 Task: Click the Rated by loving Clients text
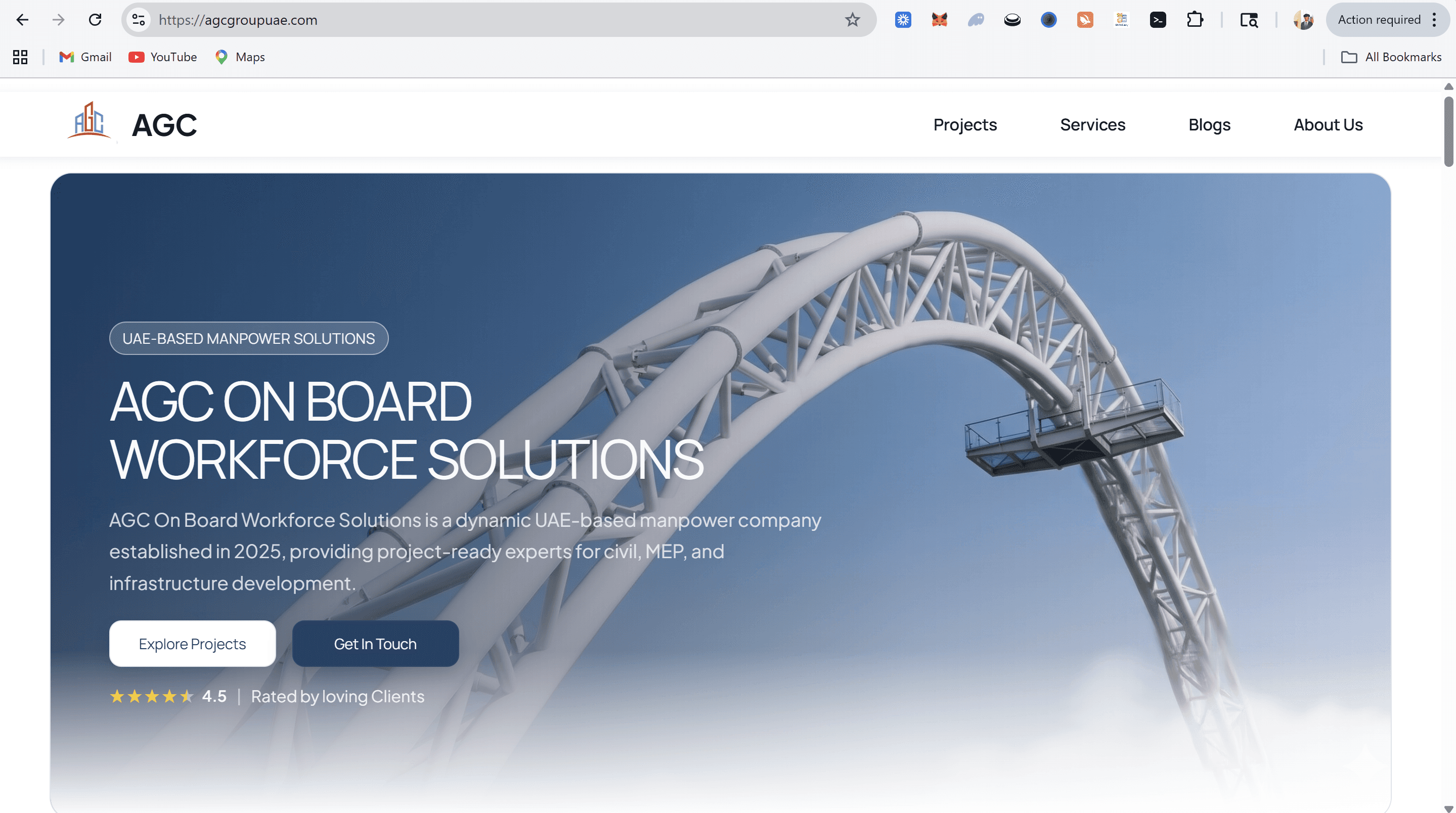[337, 697]
